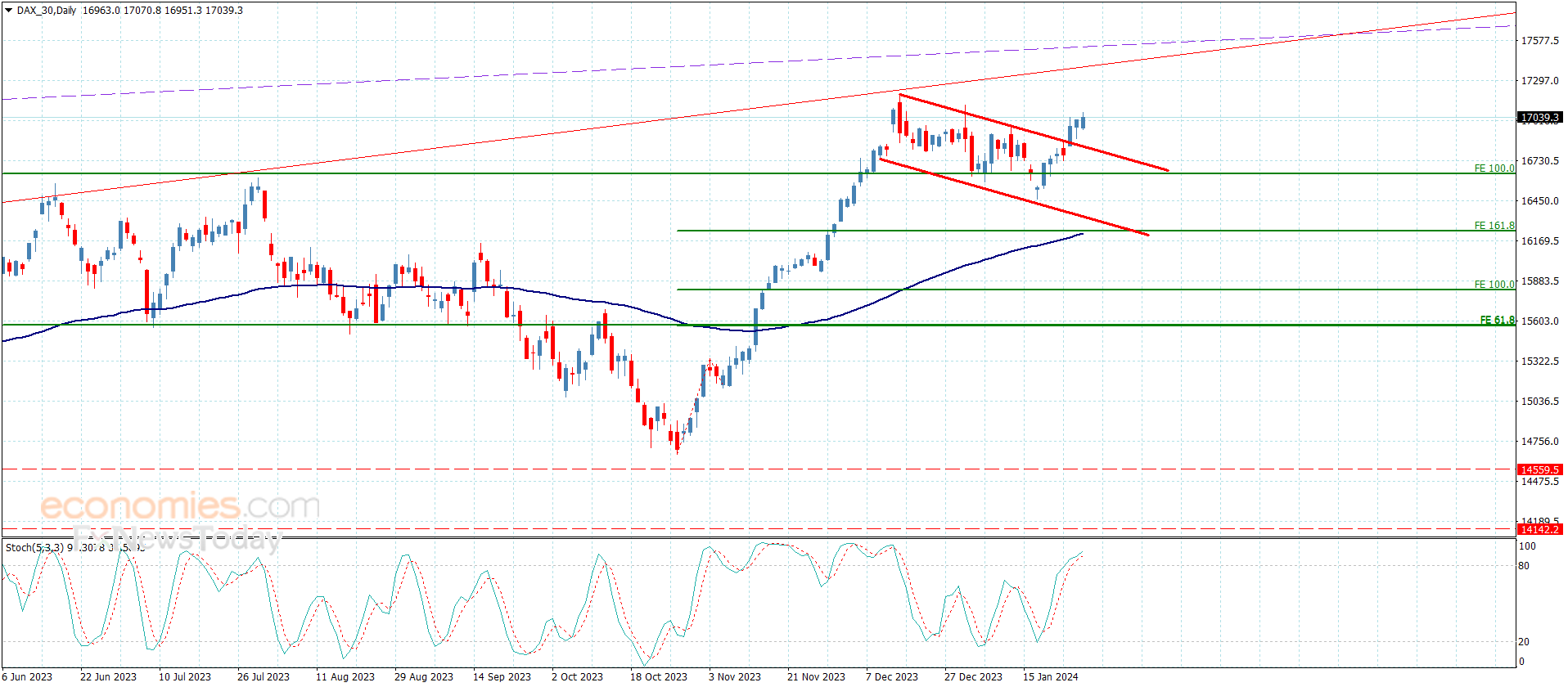
Task: Select the FE 161.8 Fibonacci level label
Action: 1494,226
